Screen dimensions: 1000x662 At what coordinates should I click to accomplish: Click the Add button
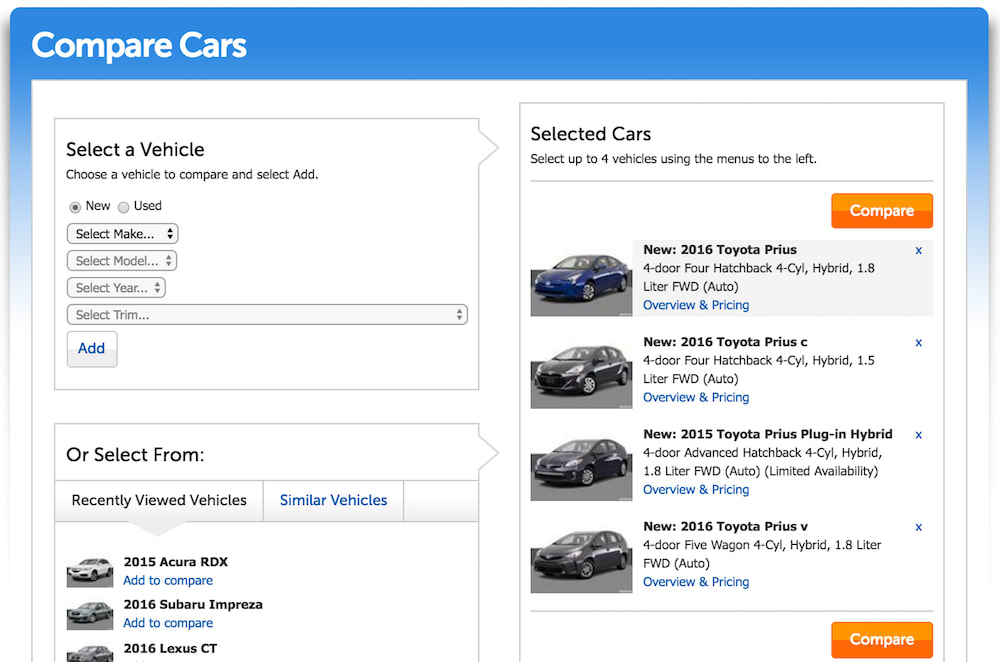92,349
